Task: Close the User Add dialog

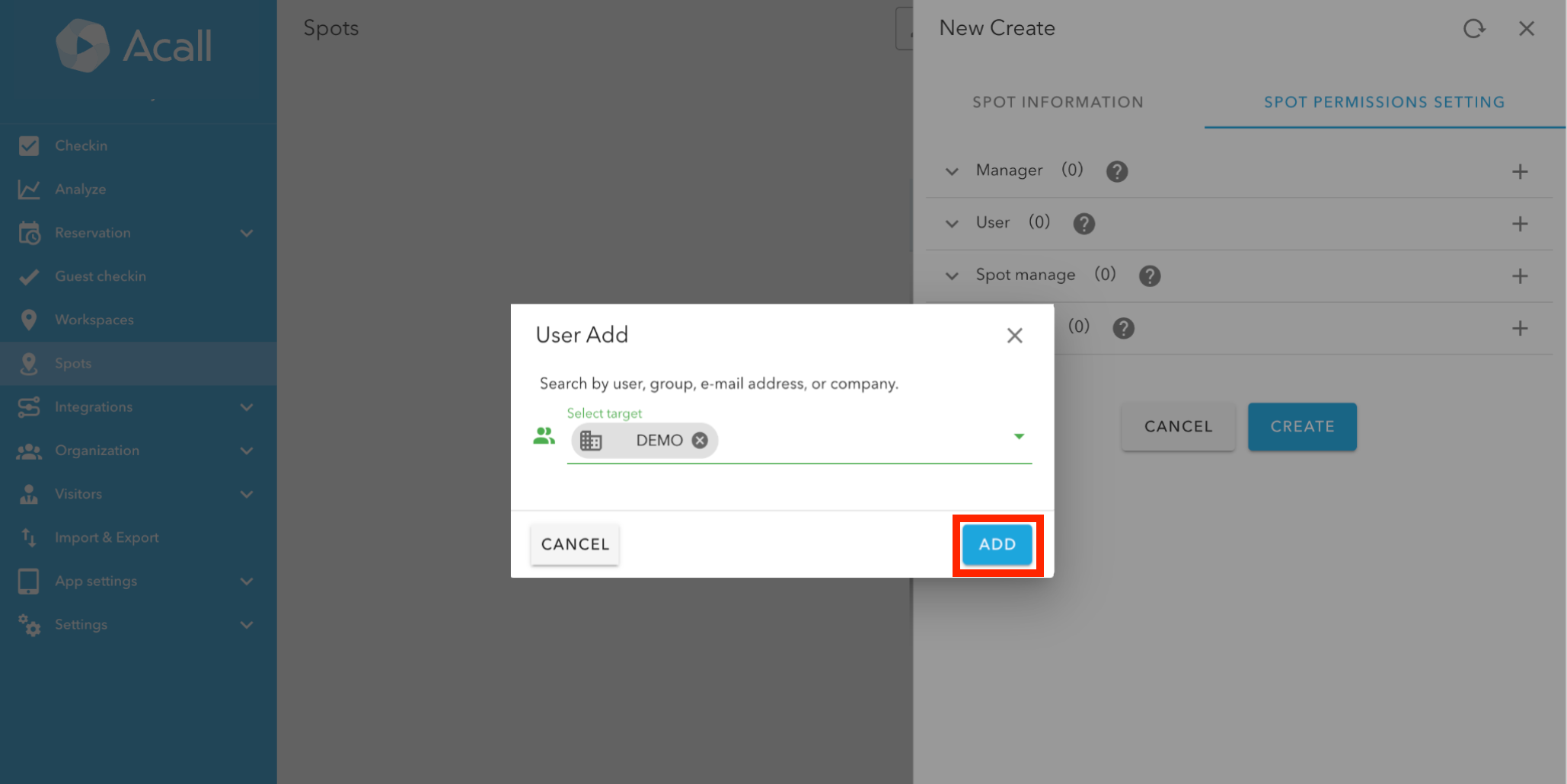Action: pos(1014,336)
